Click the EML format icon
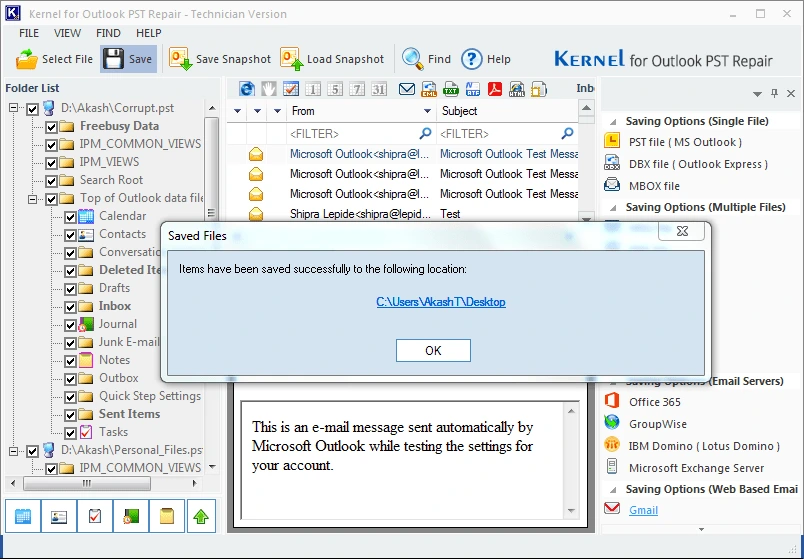804x559 pixels. (429, 89)
